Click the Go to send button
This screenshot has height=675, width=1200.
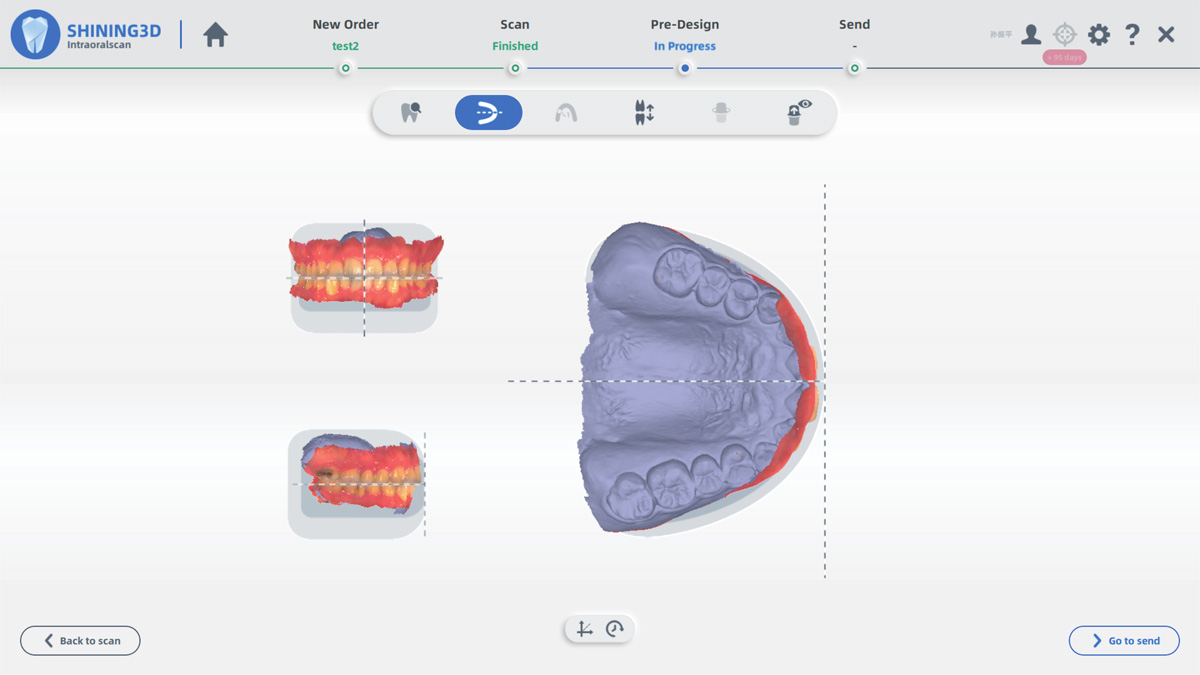[1124, 641]
